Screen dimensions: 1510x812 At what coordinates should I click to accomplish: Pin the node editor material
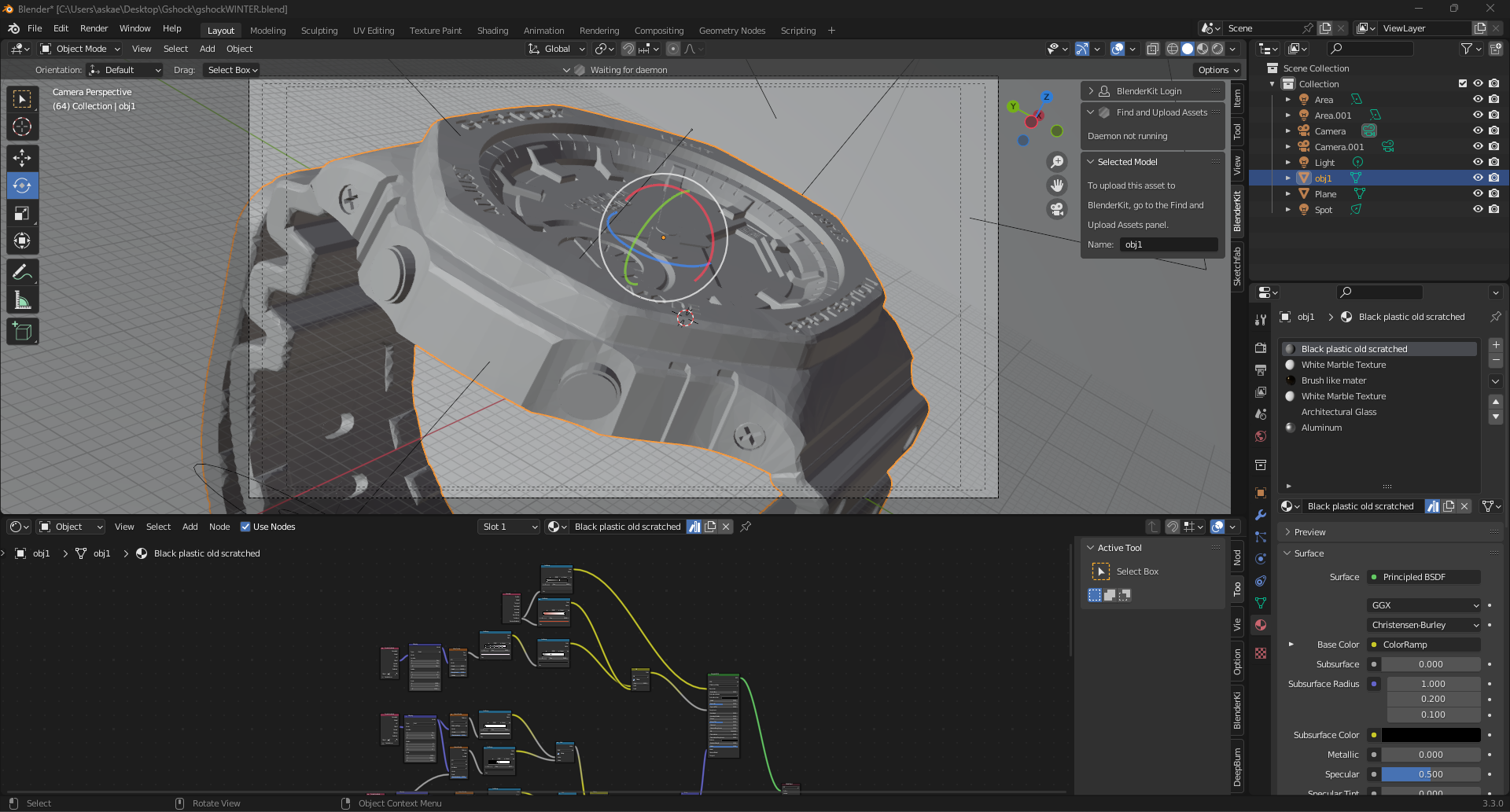746,527
